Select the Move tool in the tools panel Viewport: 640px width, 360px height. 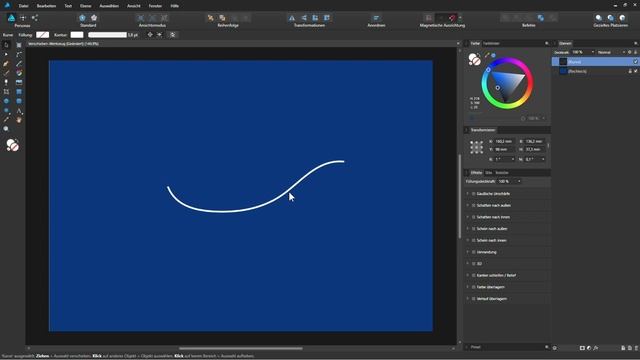coord(6,45)
